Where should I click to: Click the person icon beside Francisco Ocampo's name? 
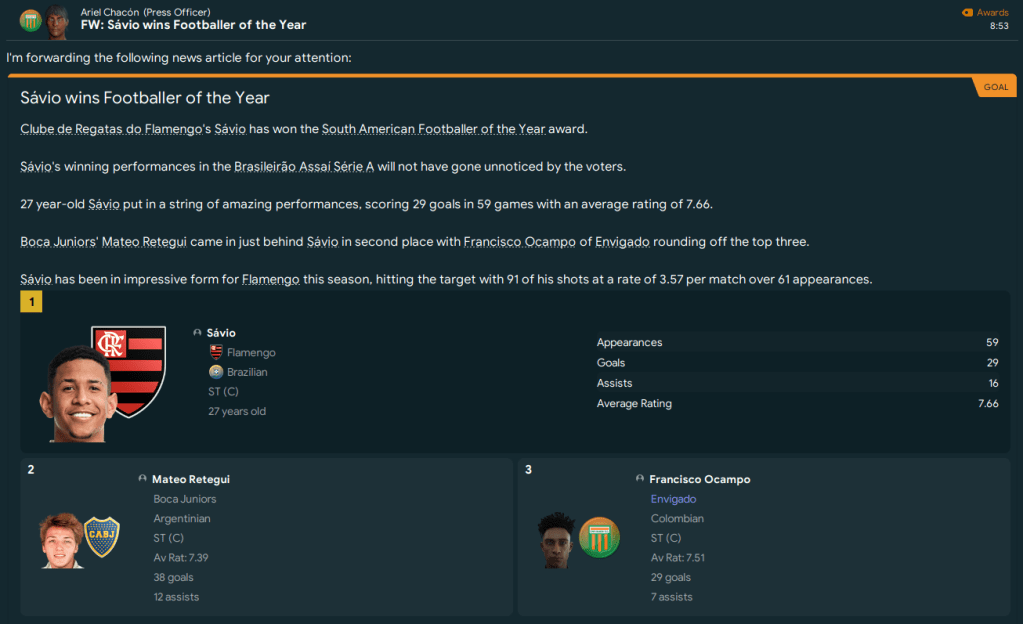[x=640, y=479]
